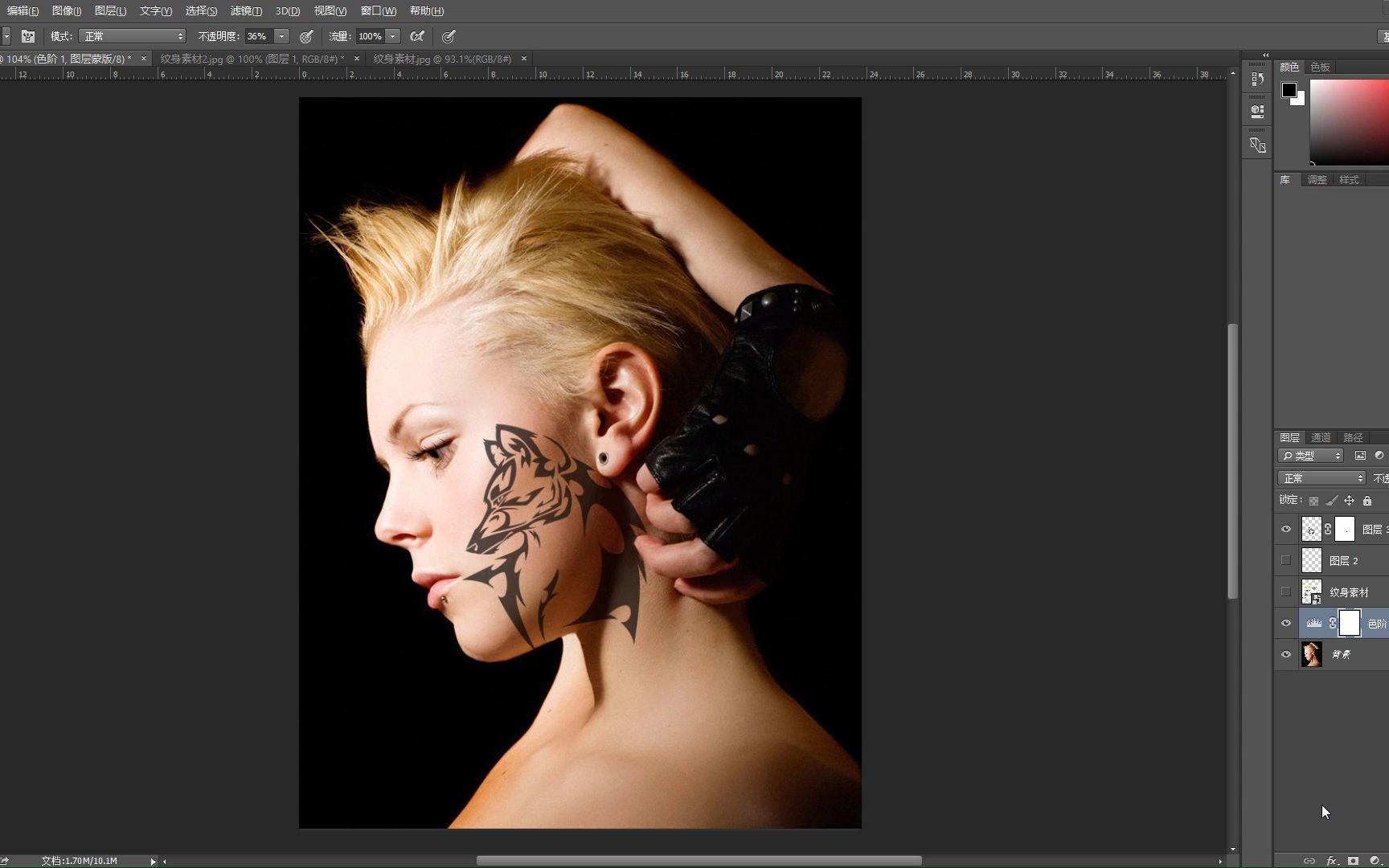Hide the 色阶 adjustment layer

[1286, 623]
